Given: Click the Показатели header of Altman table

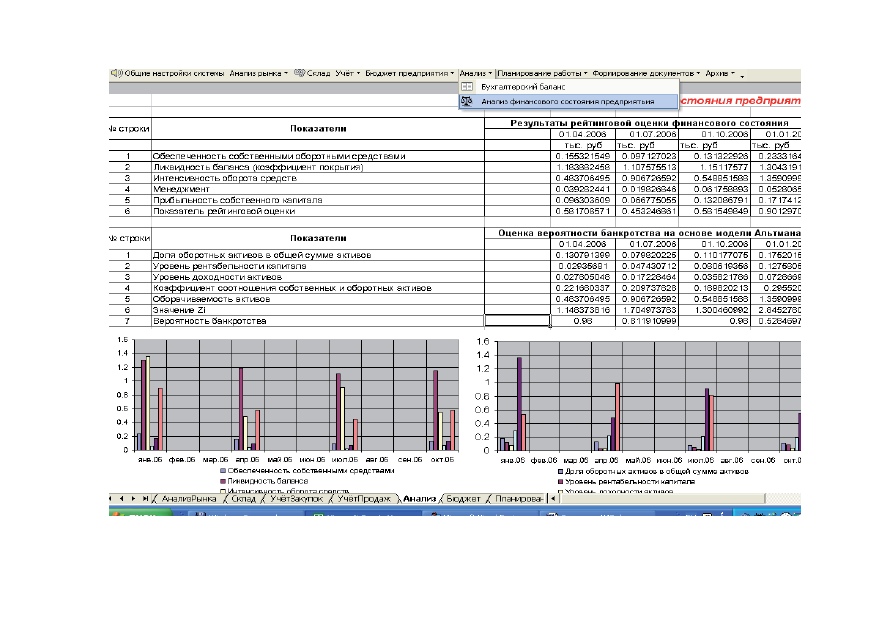Looking at the screenshot, I should click(318, 238).
